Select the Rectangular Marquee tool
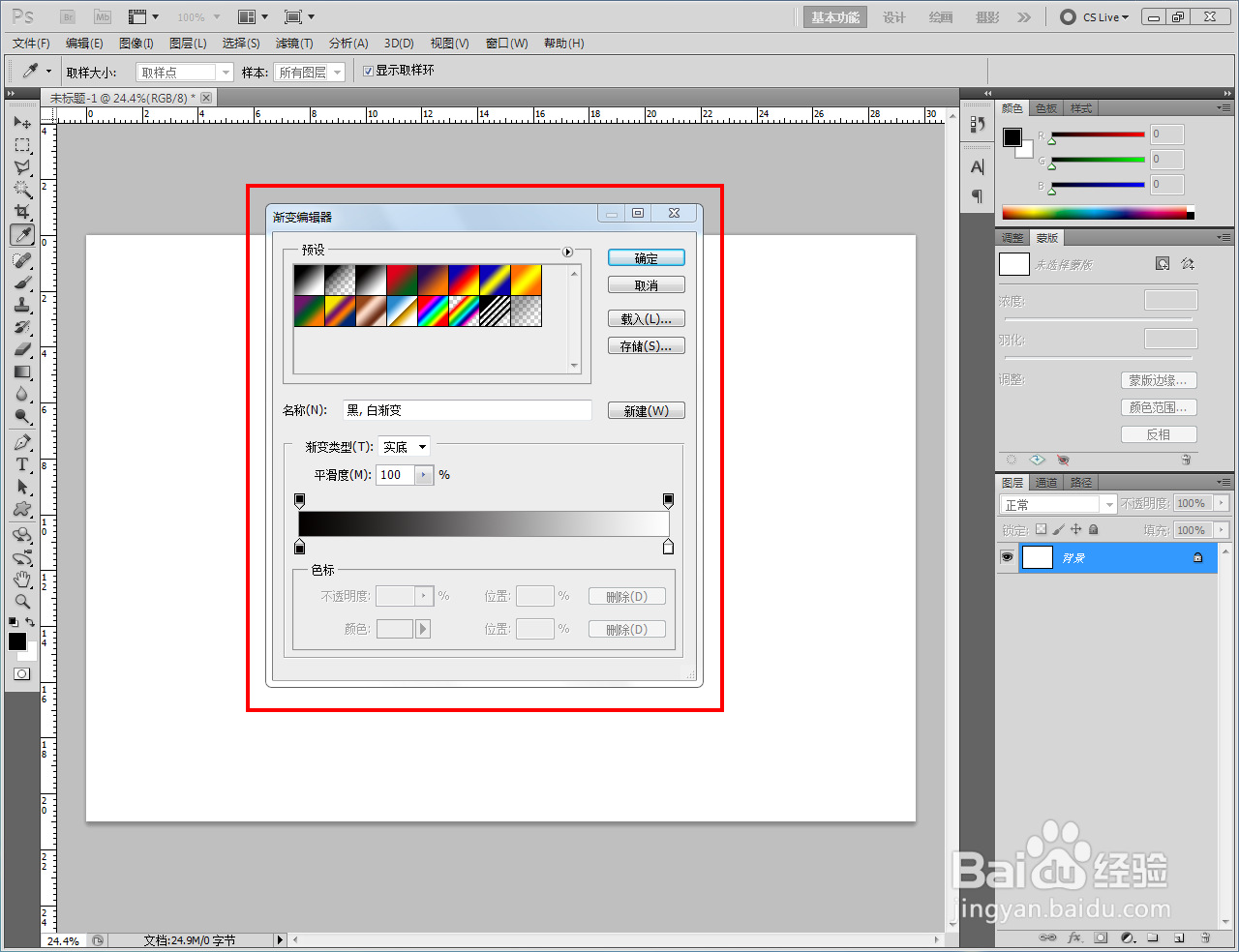This screenshot has height=952, width=1239. pos(22,145)
